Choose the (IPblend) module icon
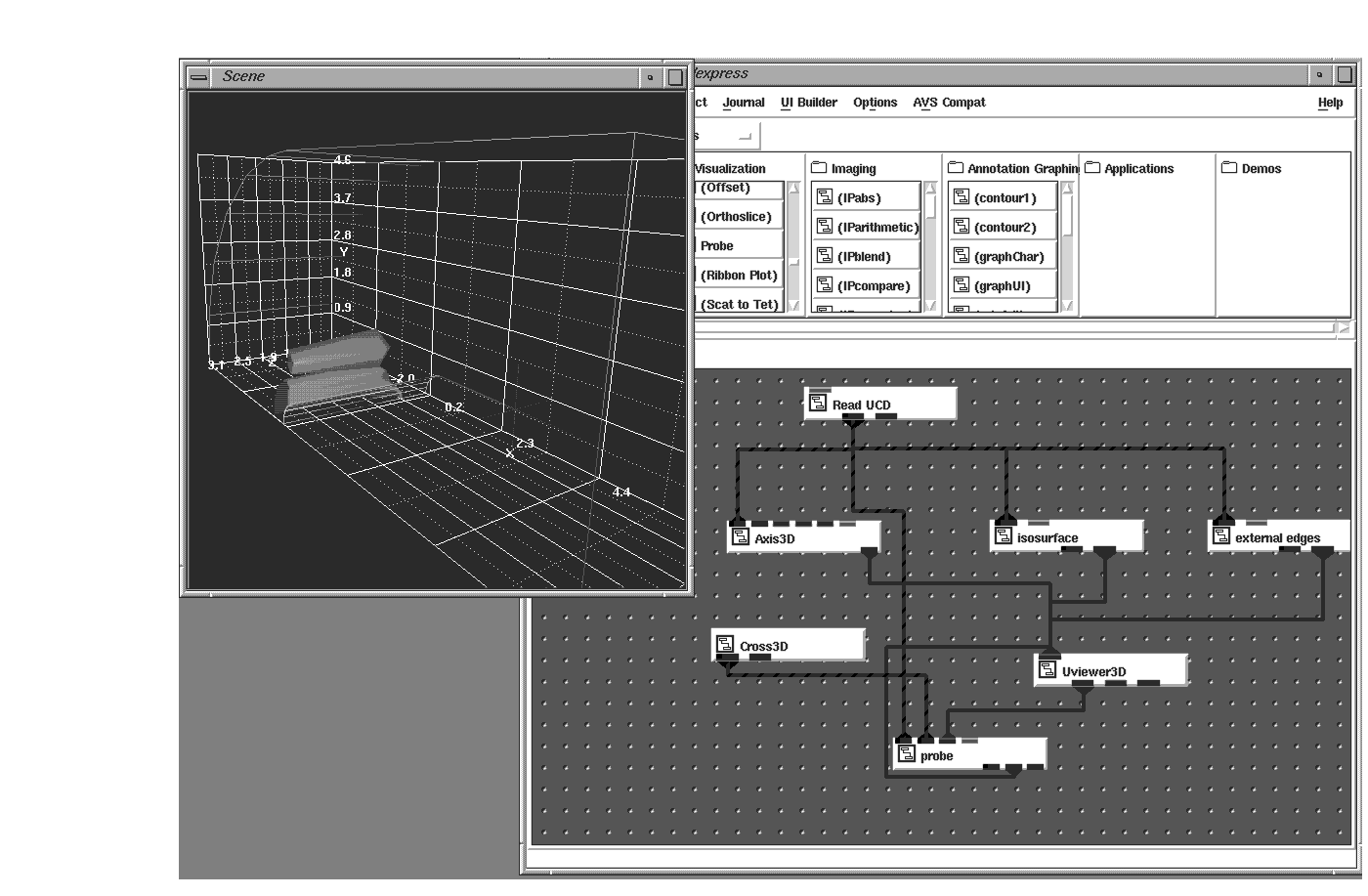Viewport: 1368px width, 896px height. tap(824, 256)
